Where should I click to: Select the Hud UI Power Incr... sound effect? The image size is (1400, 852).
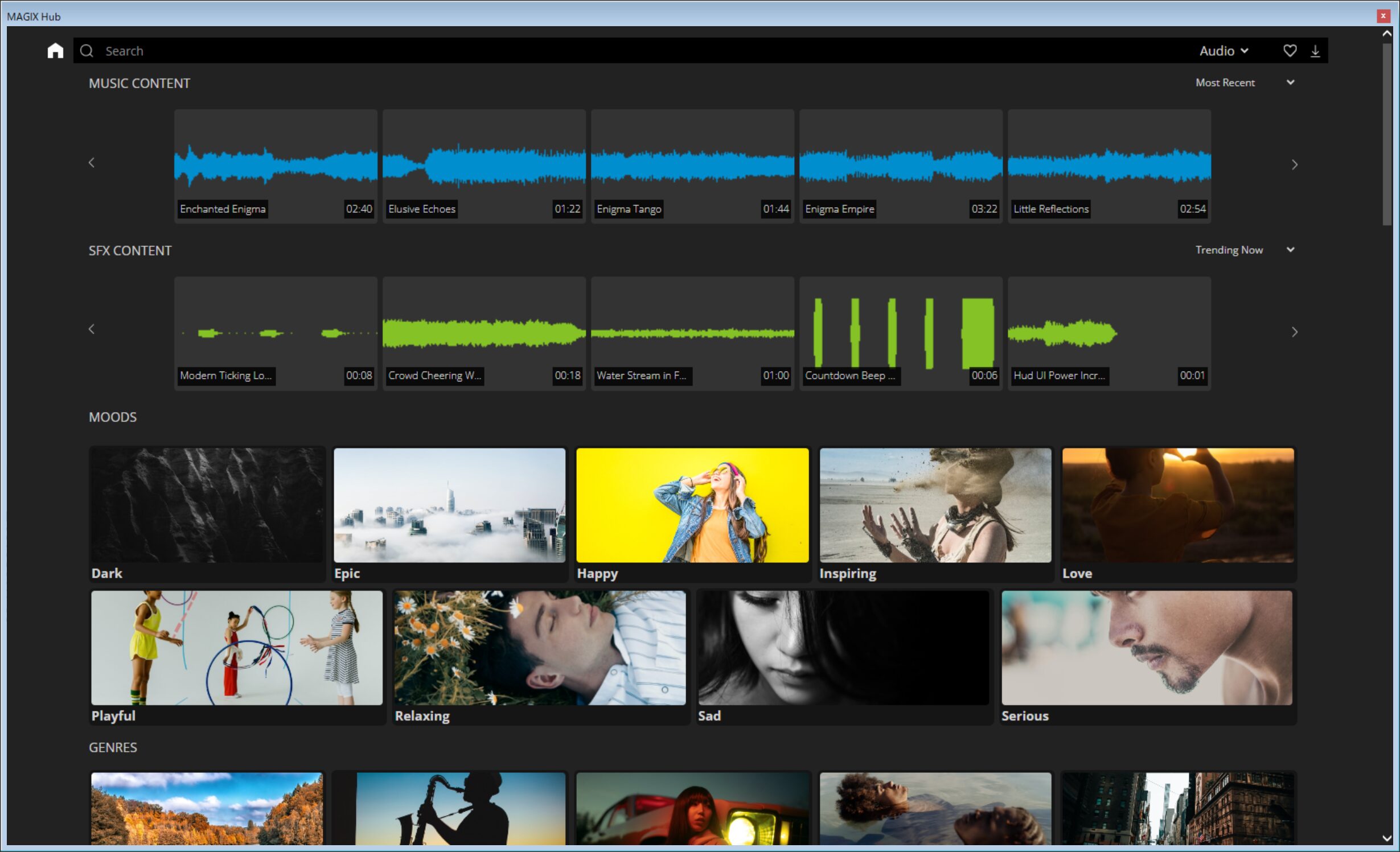coord(1109,333)
